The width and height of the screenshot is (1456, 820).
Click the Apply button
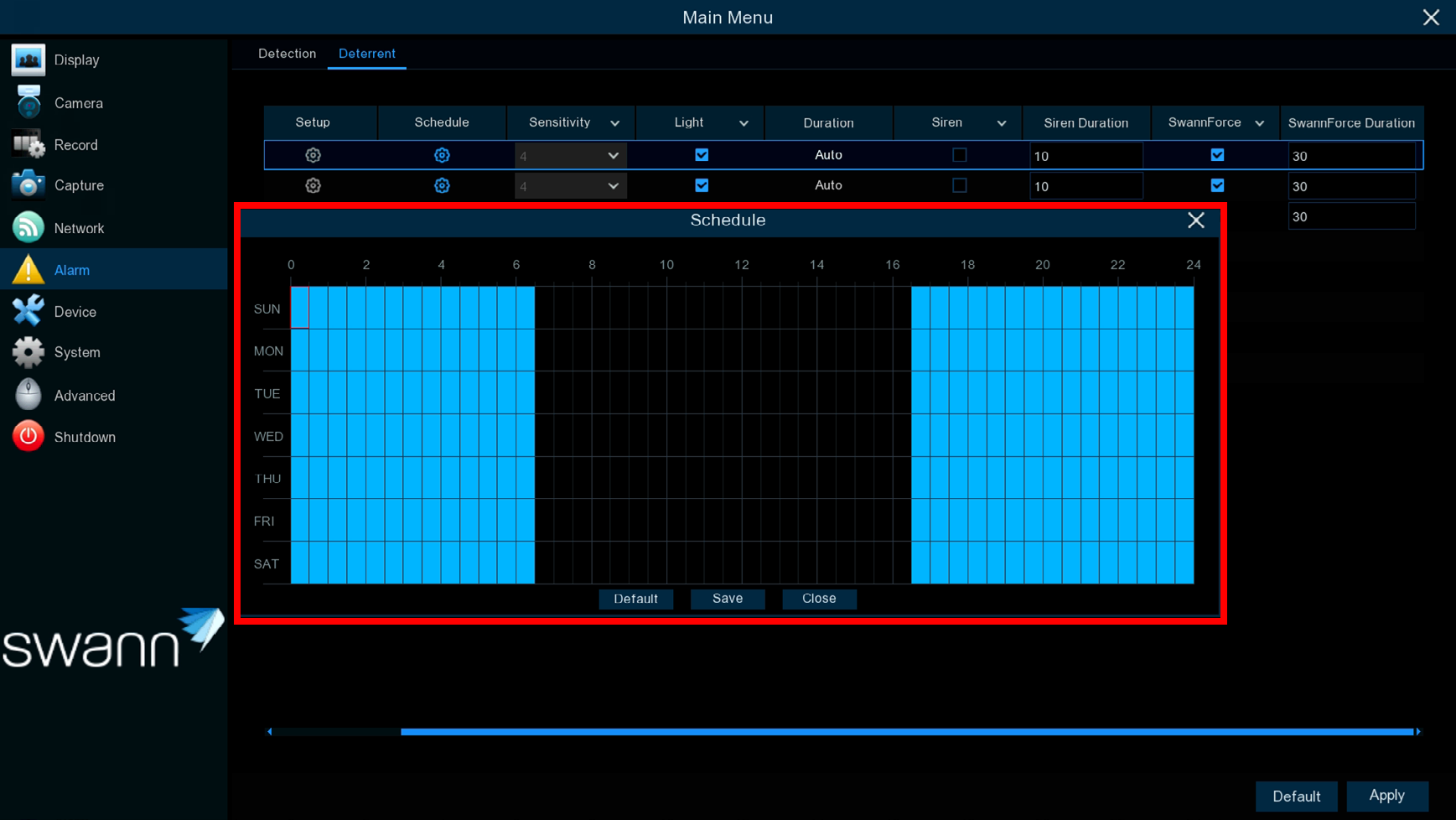click(1386, 796)
